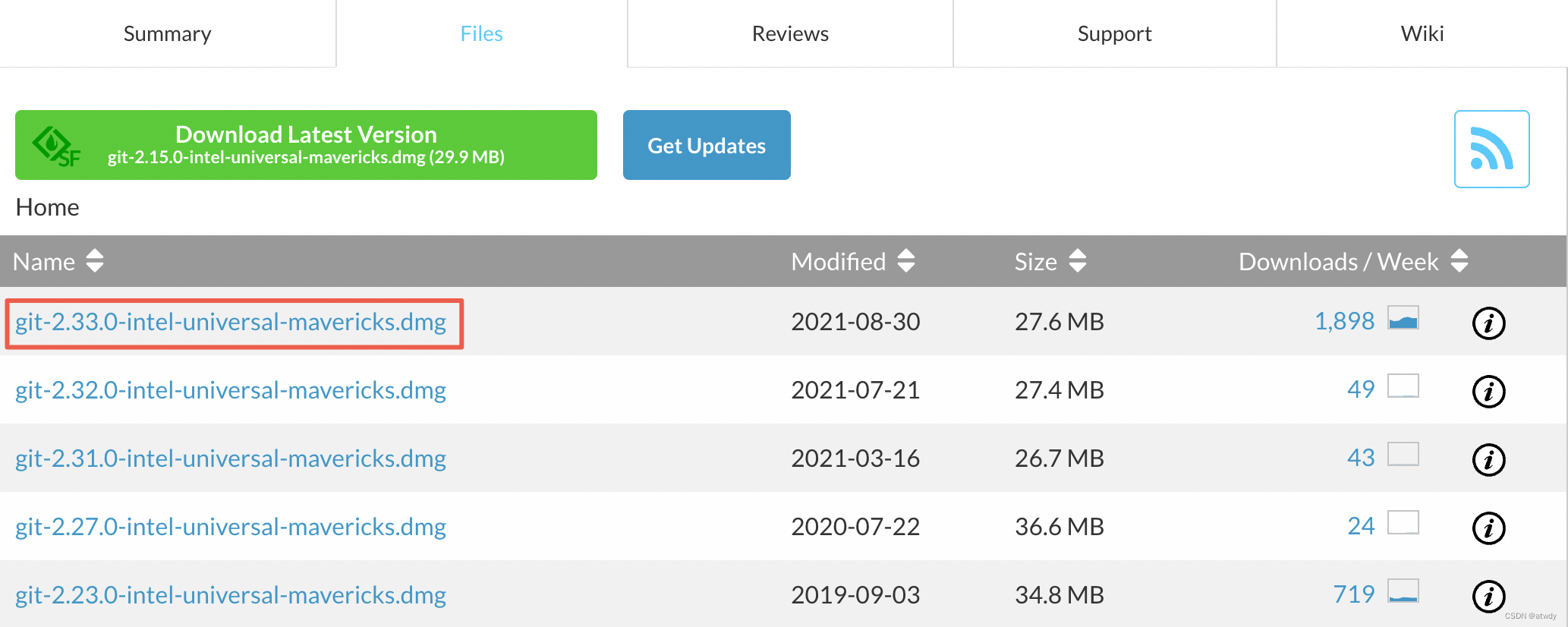Select the Files tab
Viewport: 1568px width, 627px height.
point(482,33)
